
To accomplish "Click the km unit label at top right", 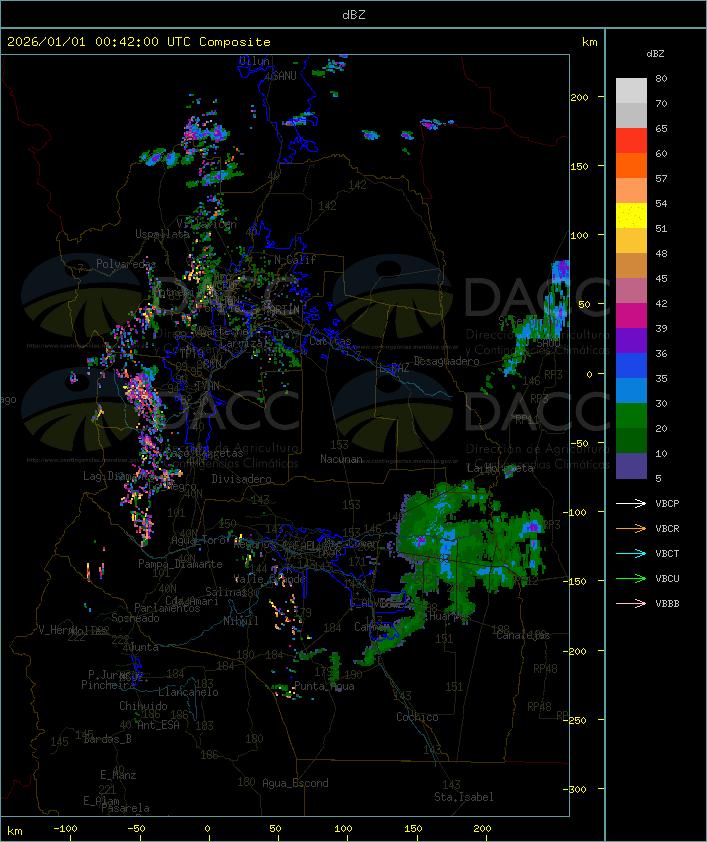I will click(x=589, y=42).
